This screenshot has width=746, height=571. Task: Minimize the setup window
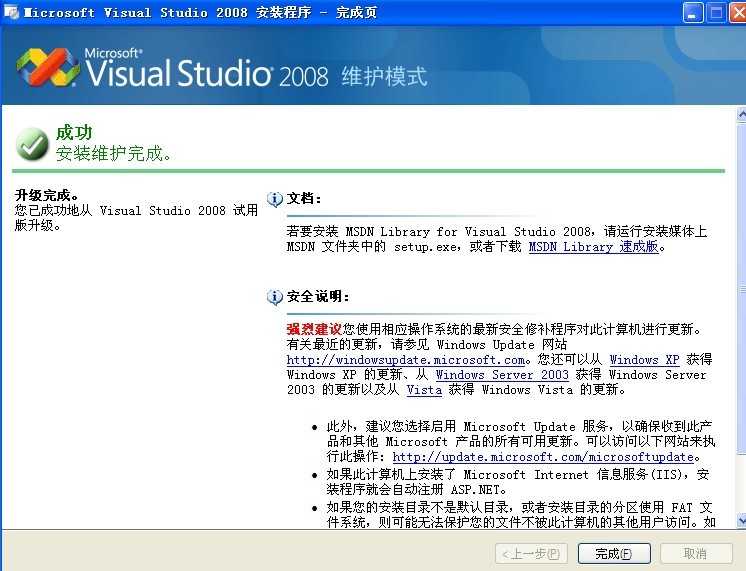tap(693, 13)
